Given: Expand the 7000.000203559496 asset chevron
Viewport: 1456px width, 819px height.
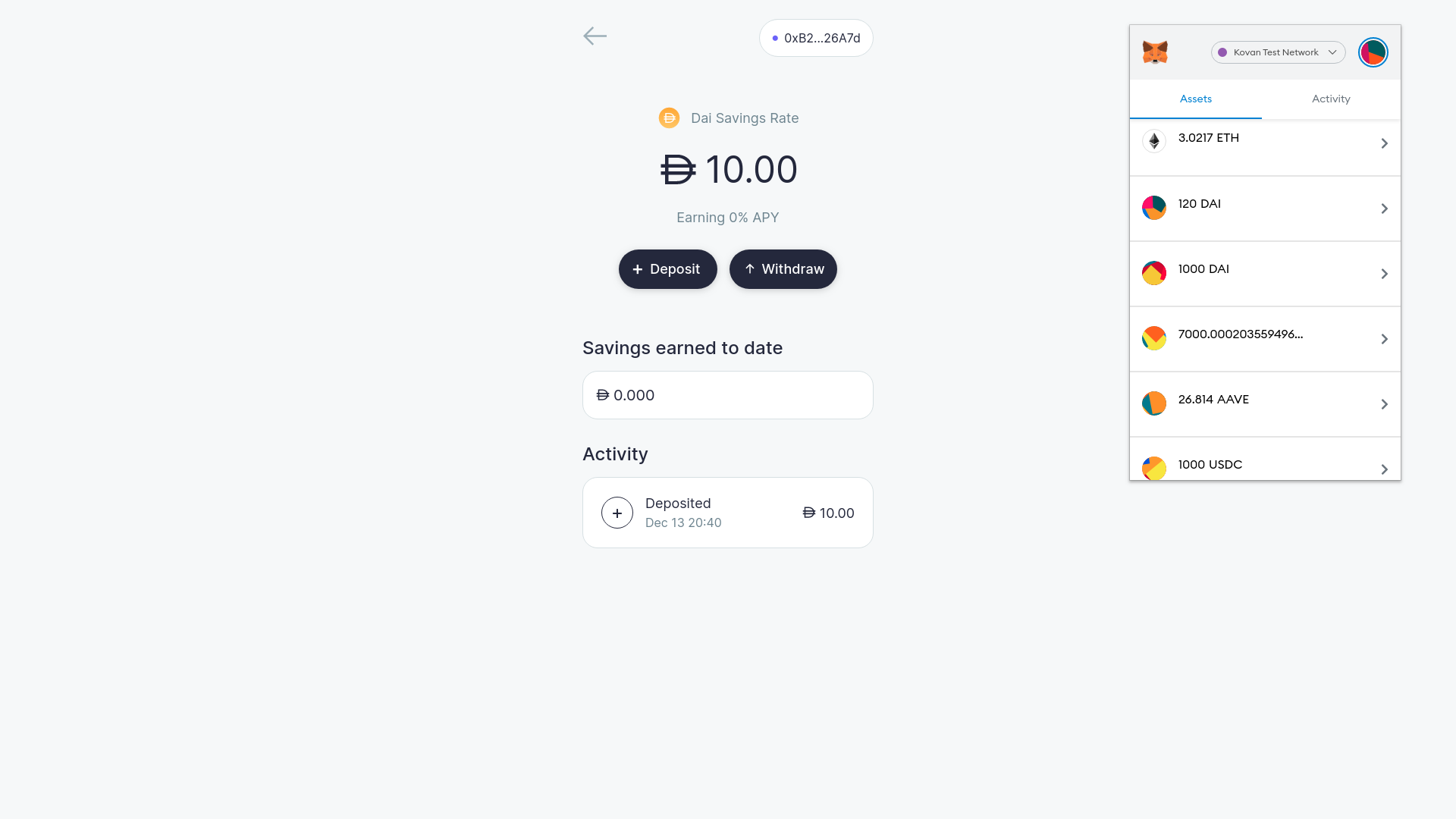Looking at the screenshot, I should (x=1384, y=339).
